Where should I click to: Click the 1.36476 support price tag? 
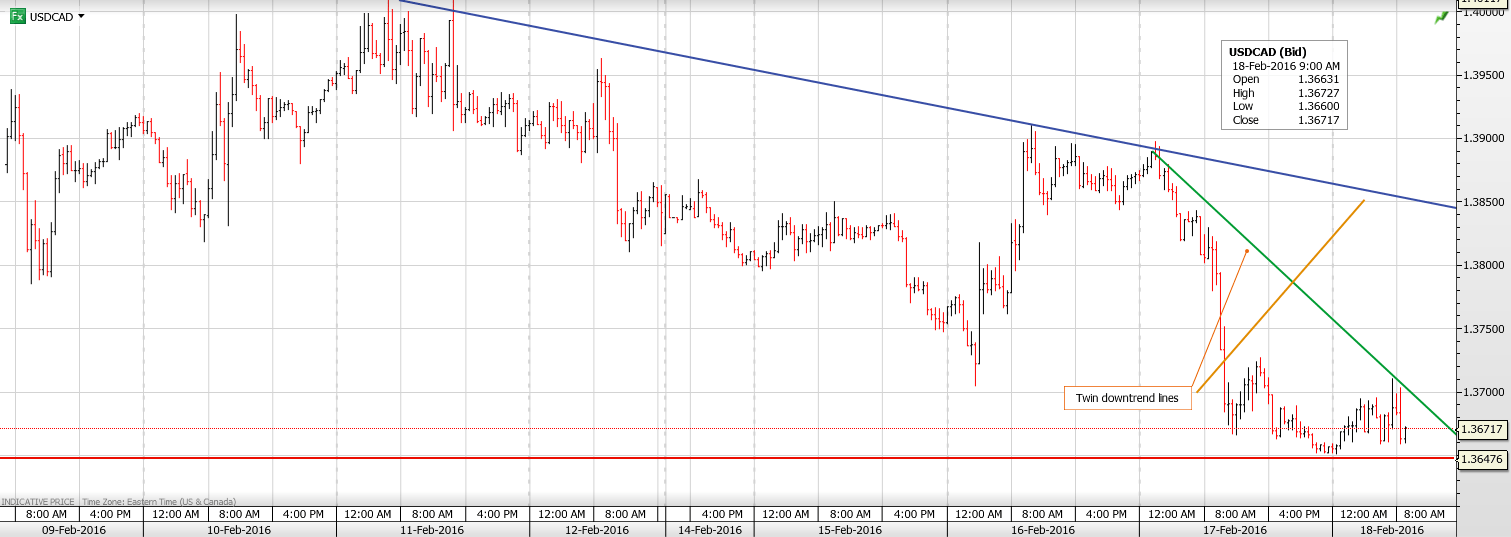pos(1484,459)
